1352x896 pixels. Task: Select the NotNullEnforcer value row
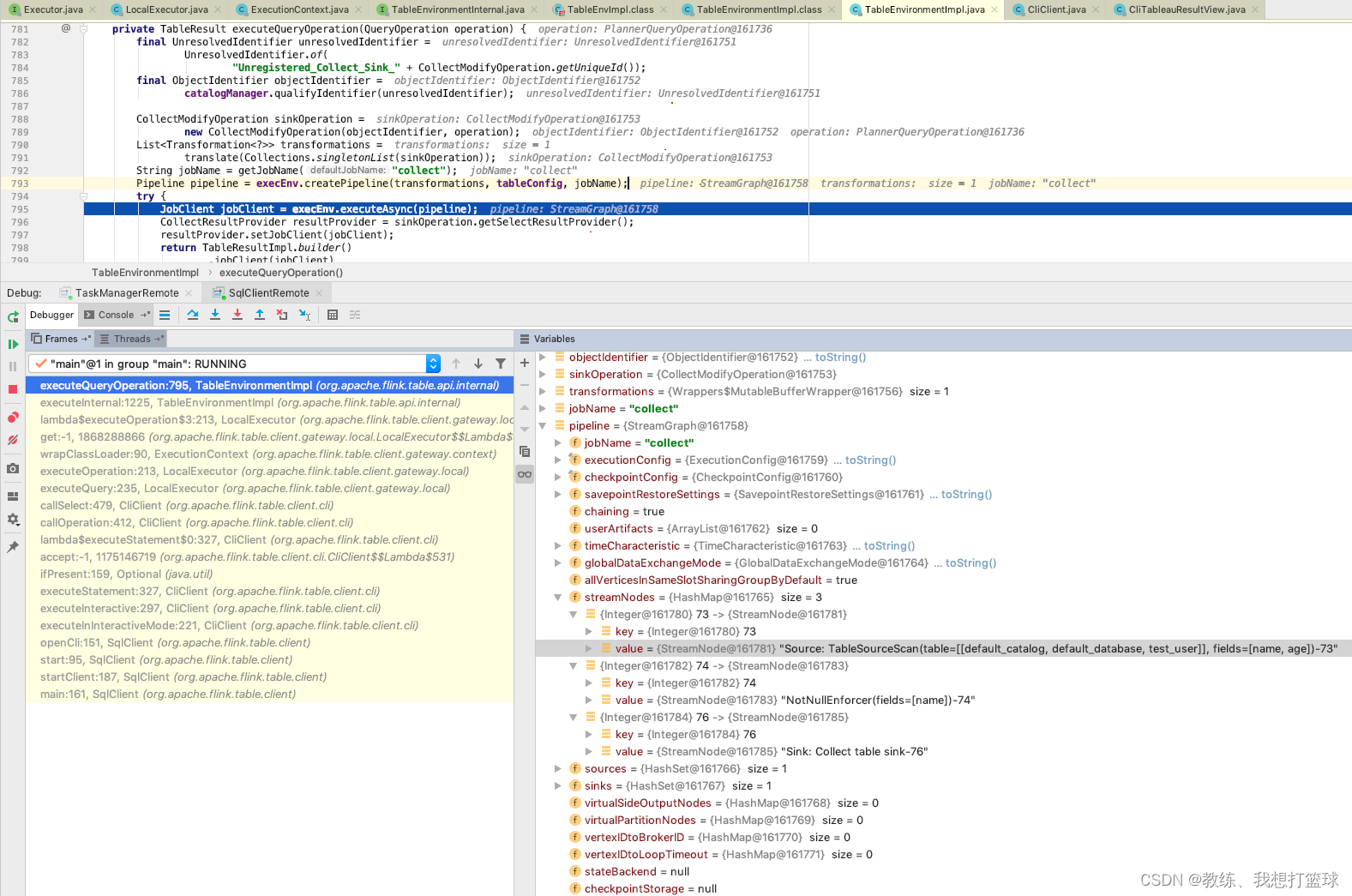[943, 701]
